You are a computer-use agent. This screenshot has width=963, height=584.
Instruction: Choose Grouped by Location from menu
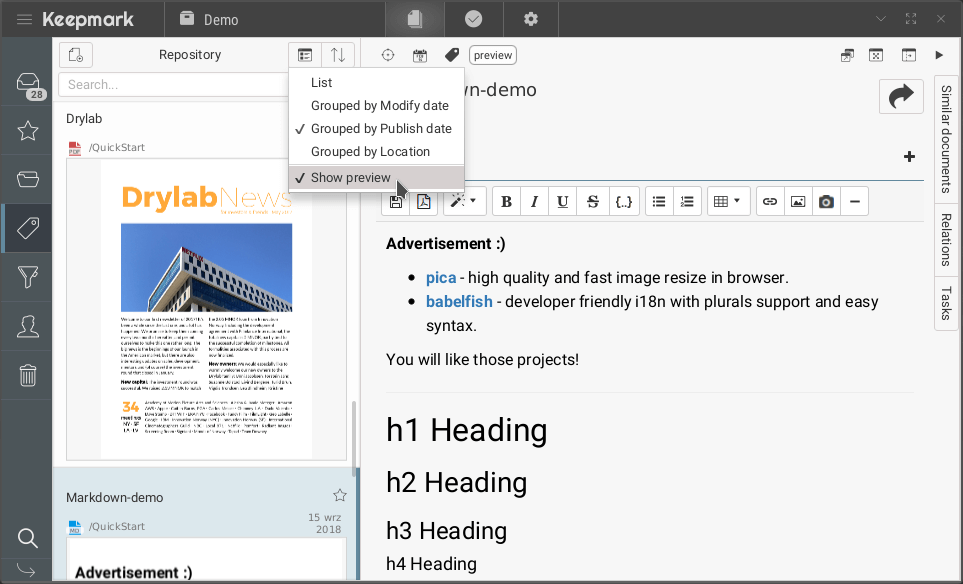pyautogui.click(x=370, y=151)
